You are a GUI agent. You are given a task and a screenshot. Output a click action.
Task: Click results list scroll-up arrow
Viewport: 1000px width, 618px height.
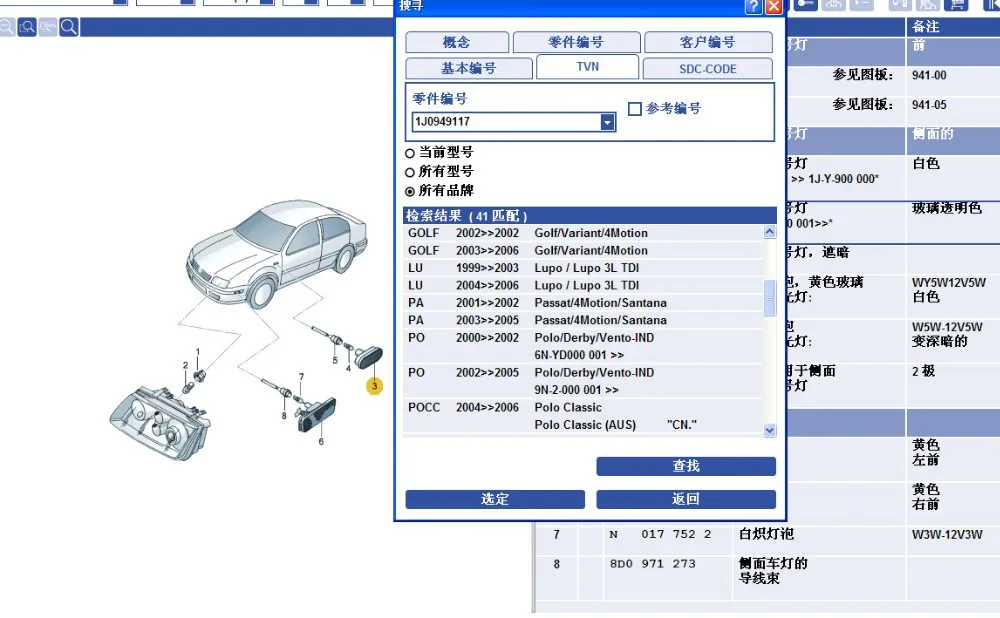point(770,232)
